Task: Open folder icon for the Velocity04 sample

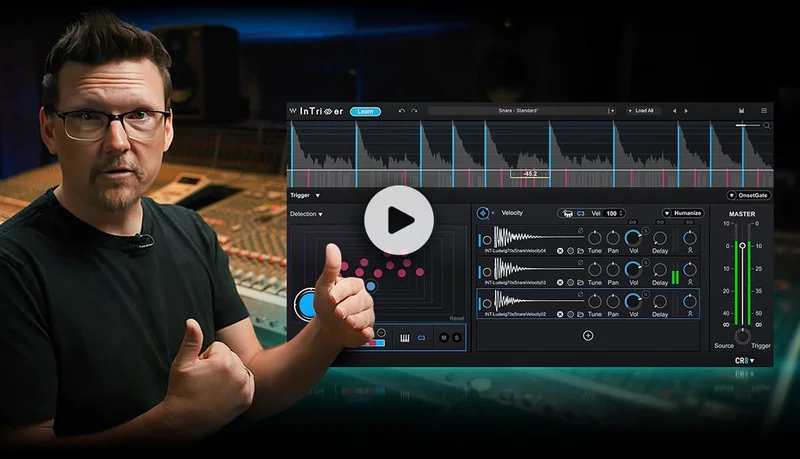Action: [580, 251]
